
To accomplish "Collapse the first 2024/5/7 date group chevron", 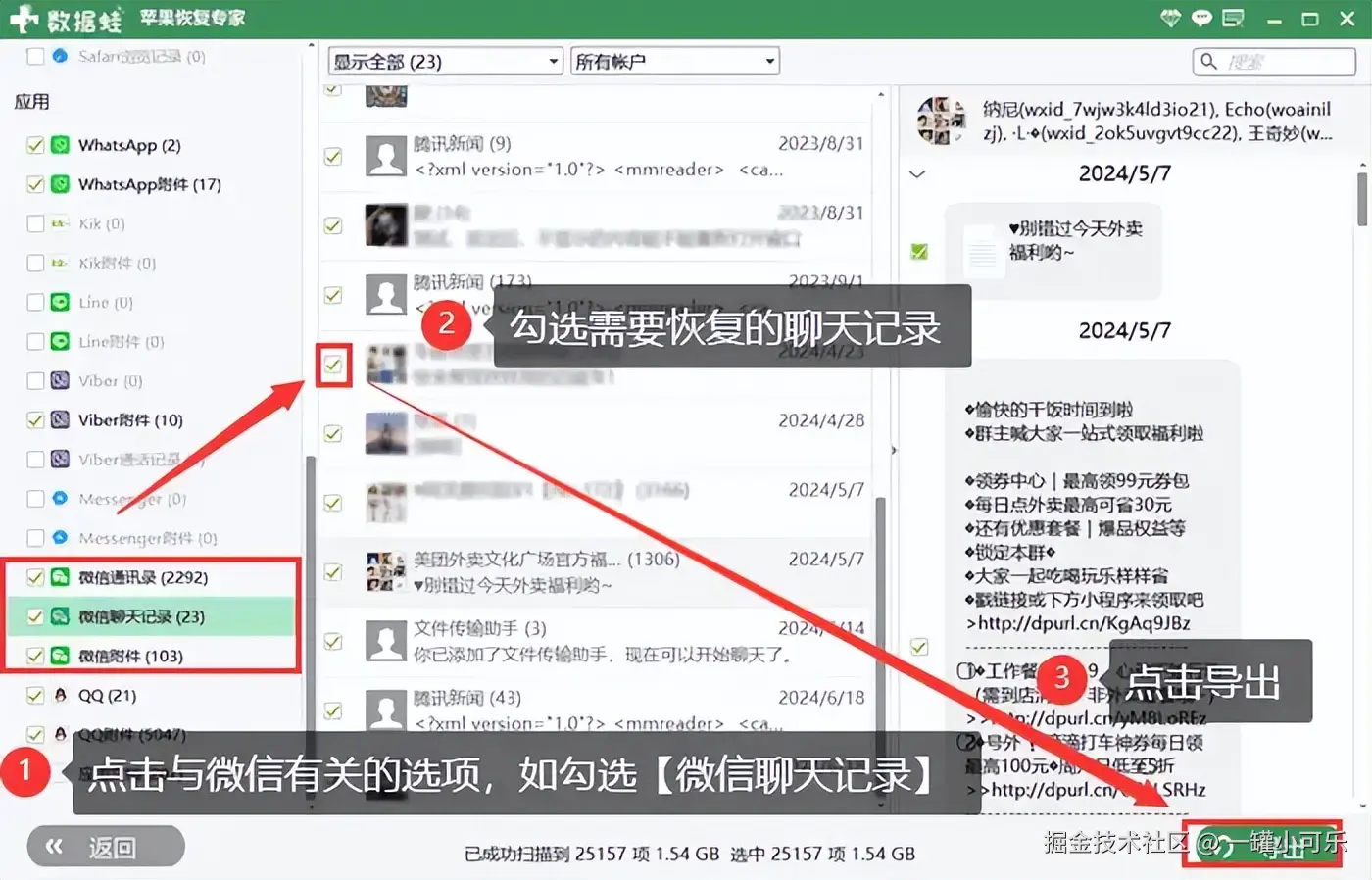I will [917, 174].
